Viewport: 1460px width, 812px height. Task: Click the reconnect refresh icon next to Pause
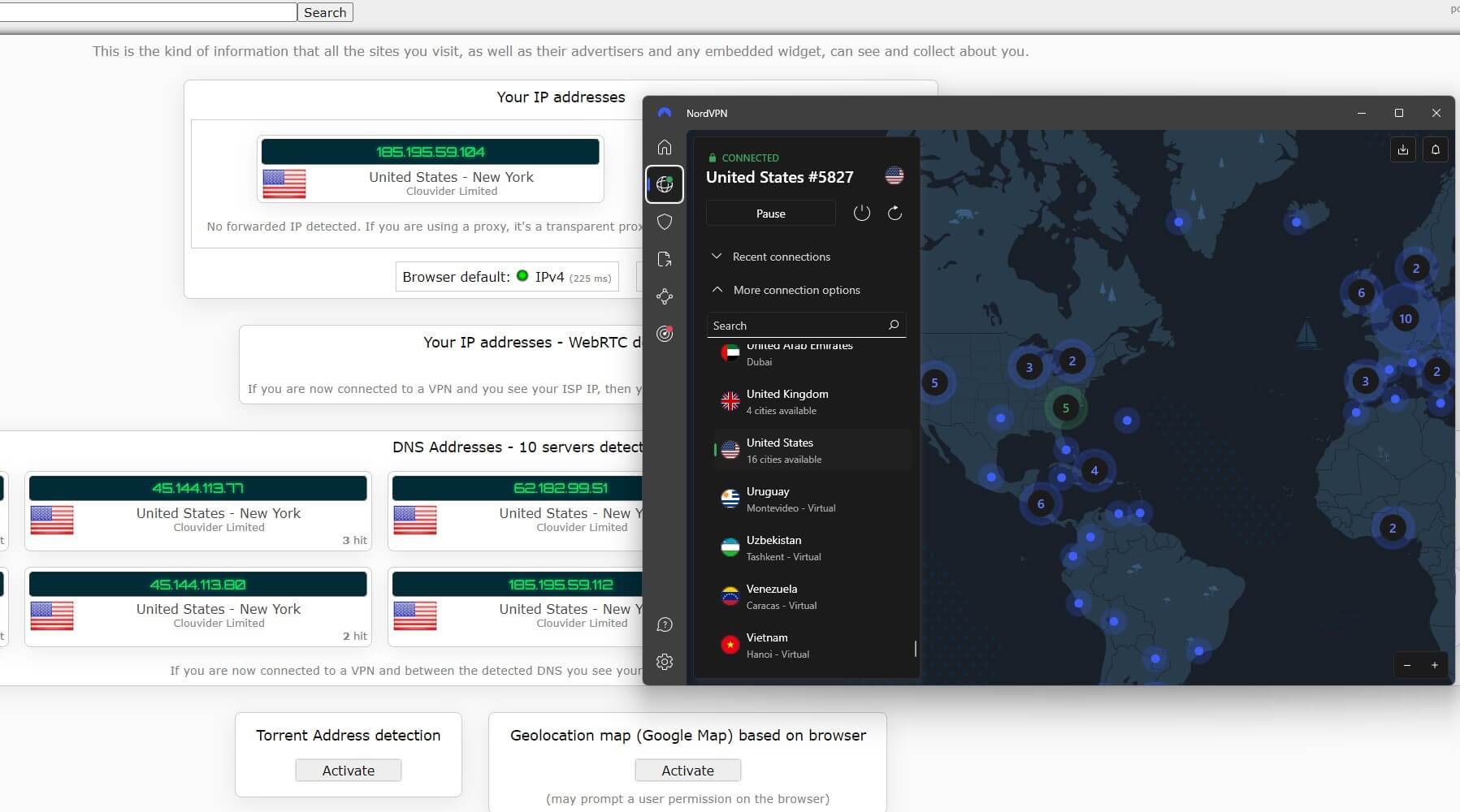[x=895, y=213]
